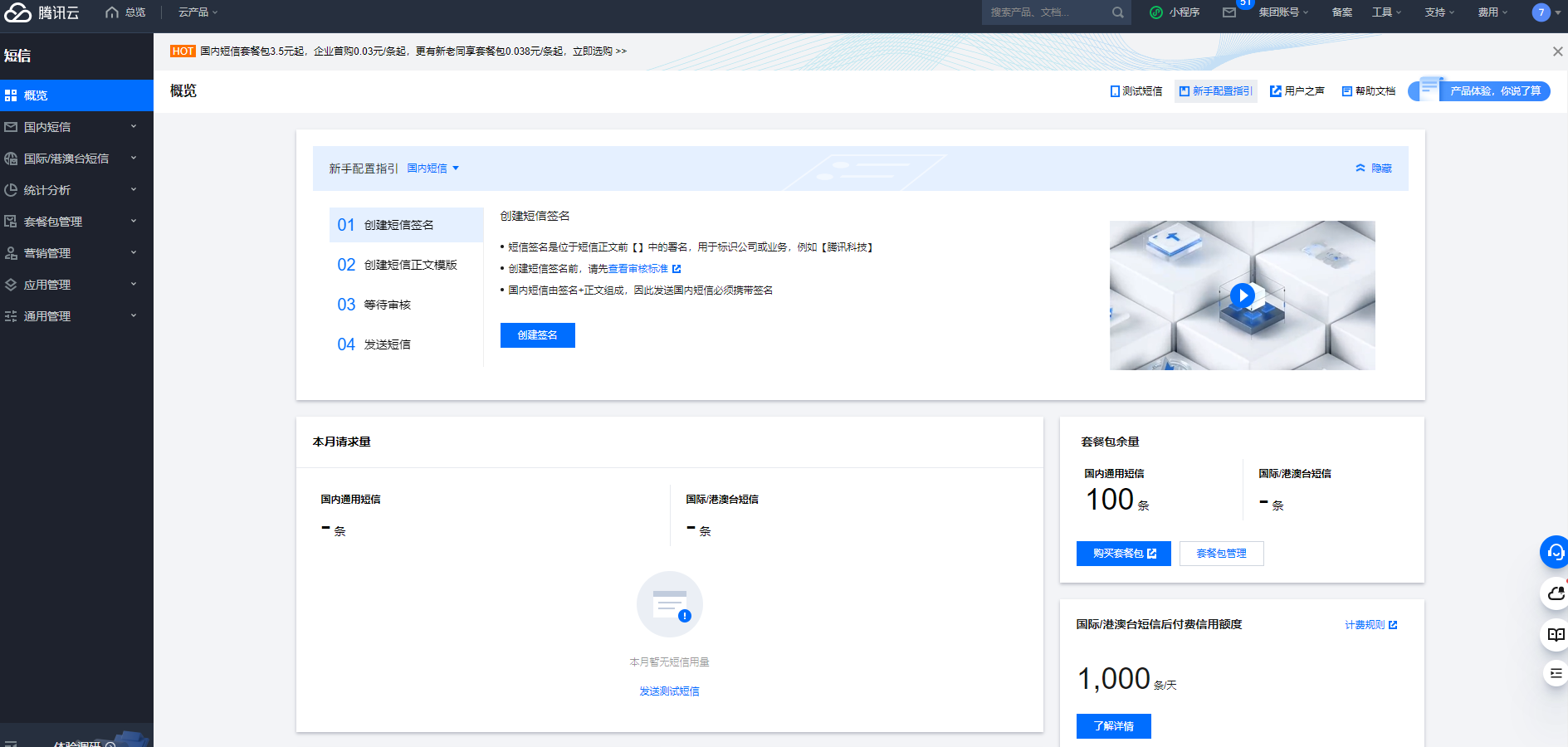Image resolution: width=1568 pixels, height=747 pixels.
Task: Open the message mail icon
Action: click(x=1229, y=12)
